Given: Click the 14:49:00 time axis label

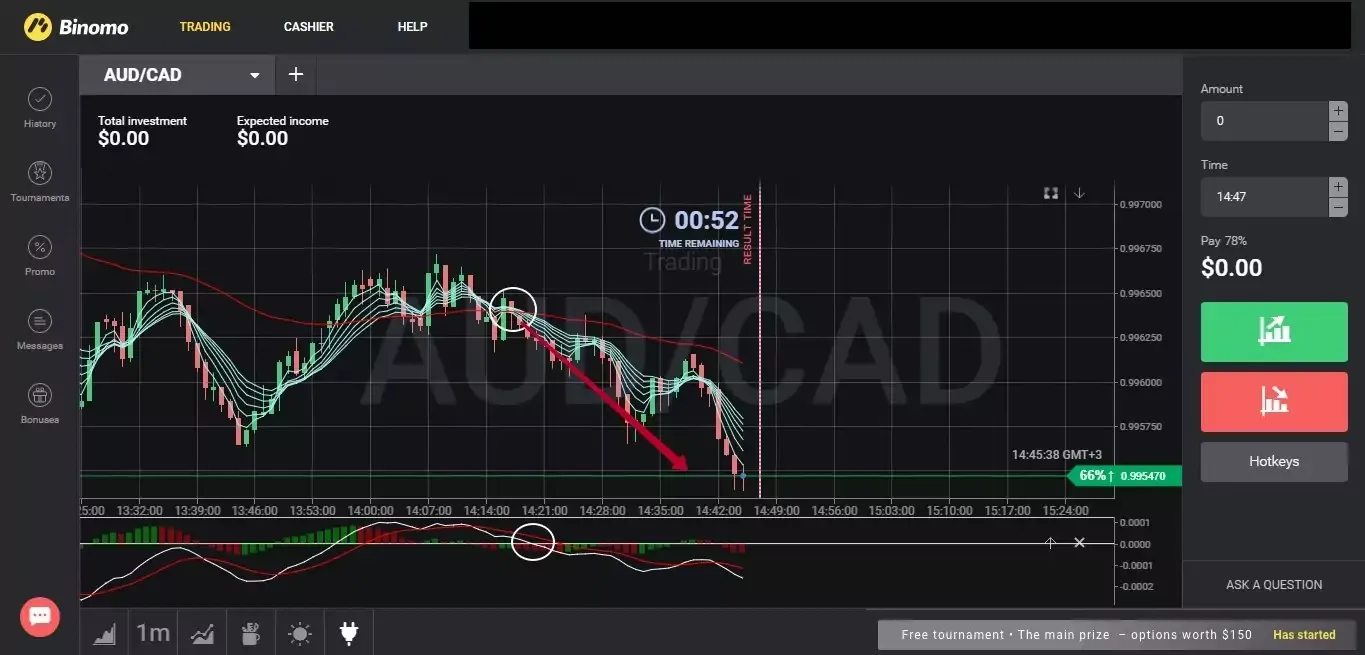Looking at the screenshot, I should (776, 510).
